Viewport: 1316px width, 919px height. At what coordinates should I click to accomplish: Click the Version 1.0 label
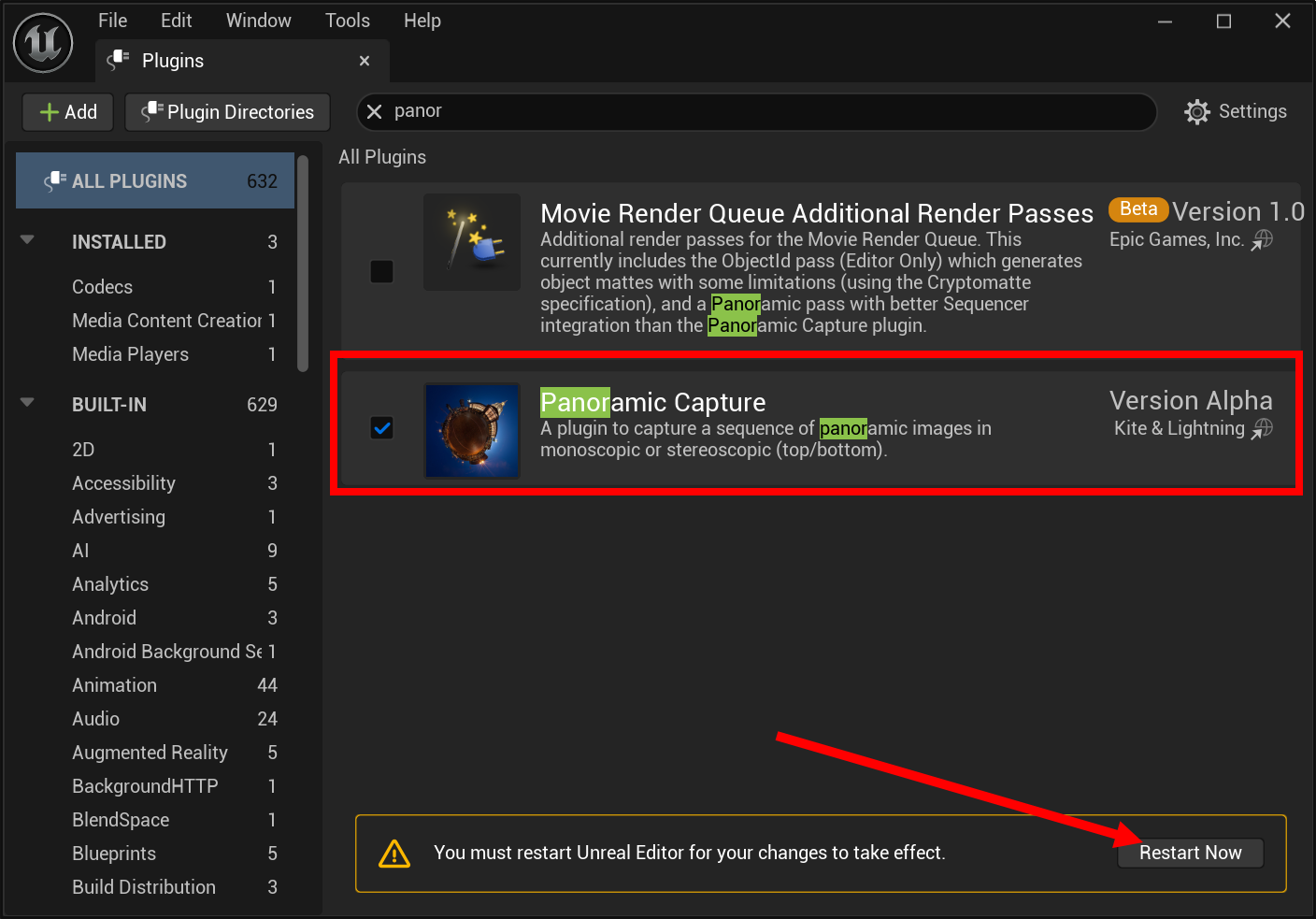[1238, 212]
